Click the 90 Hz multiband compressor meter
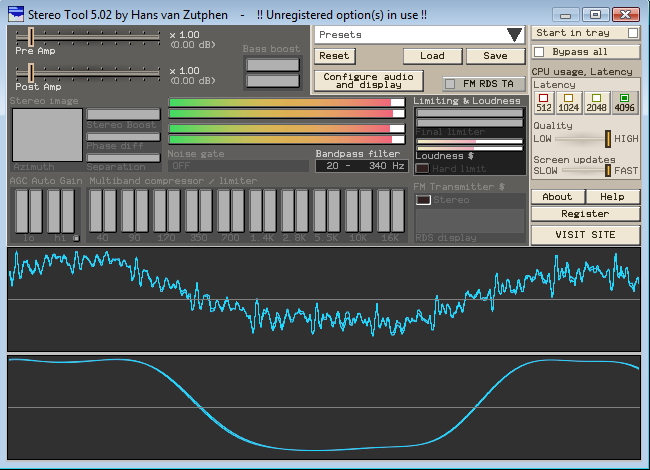This screenshot has width=650, height=470. (x=135, y=211)
